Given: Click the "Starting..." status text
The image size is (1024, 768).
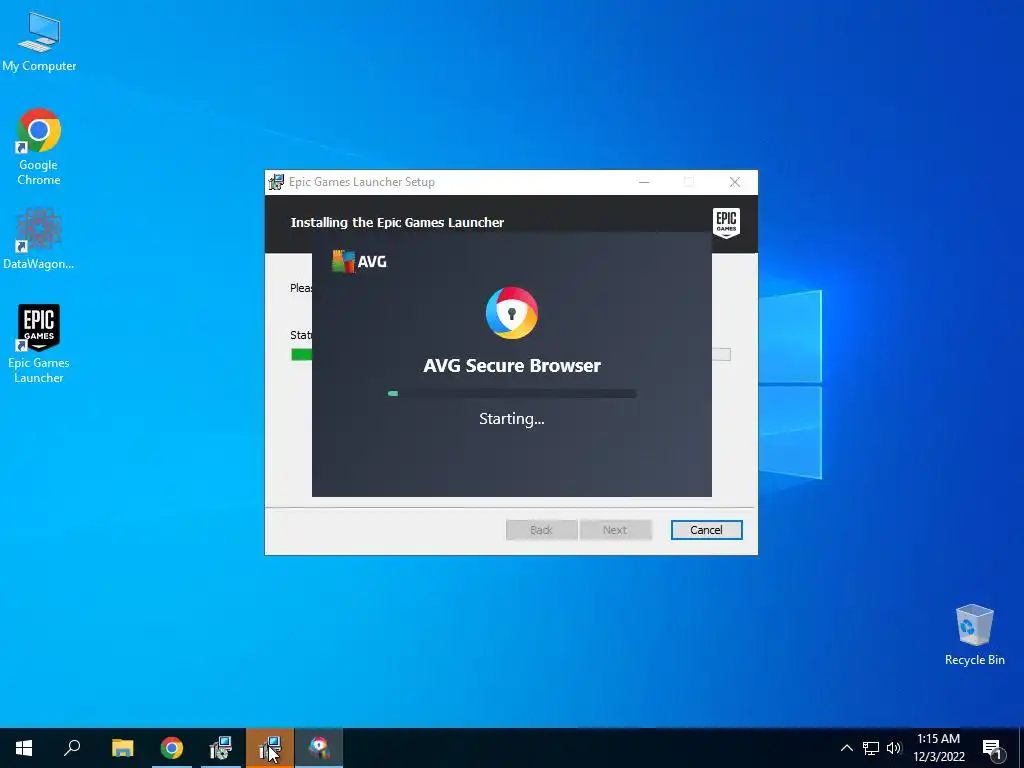Looking at the screenshot, I should coord(512,419).
